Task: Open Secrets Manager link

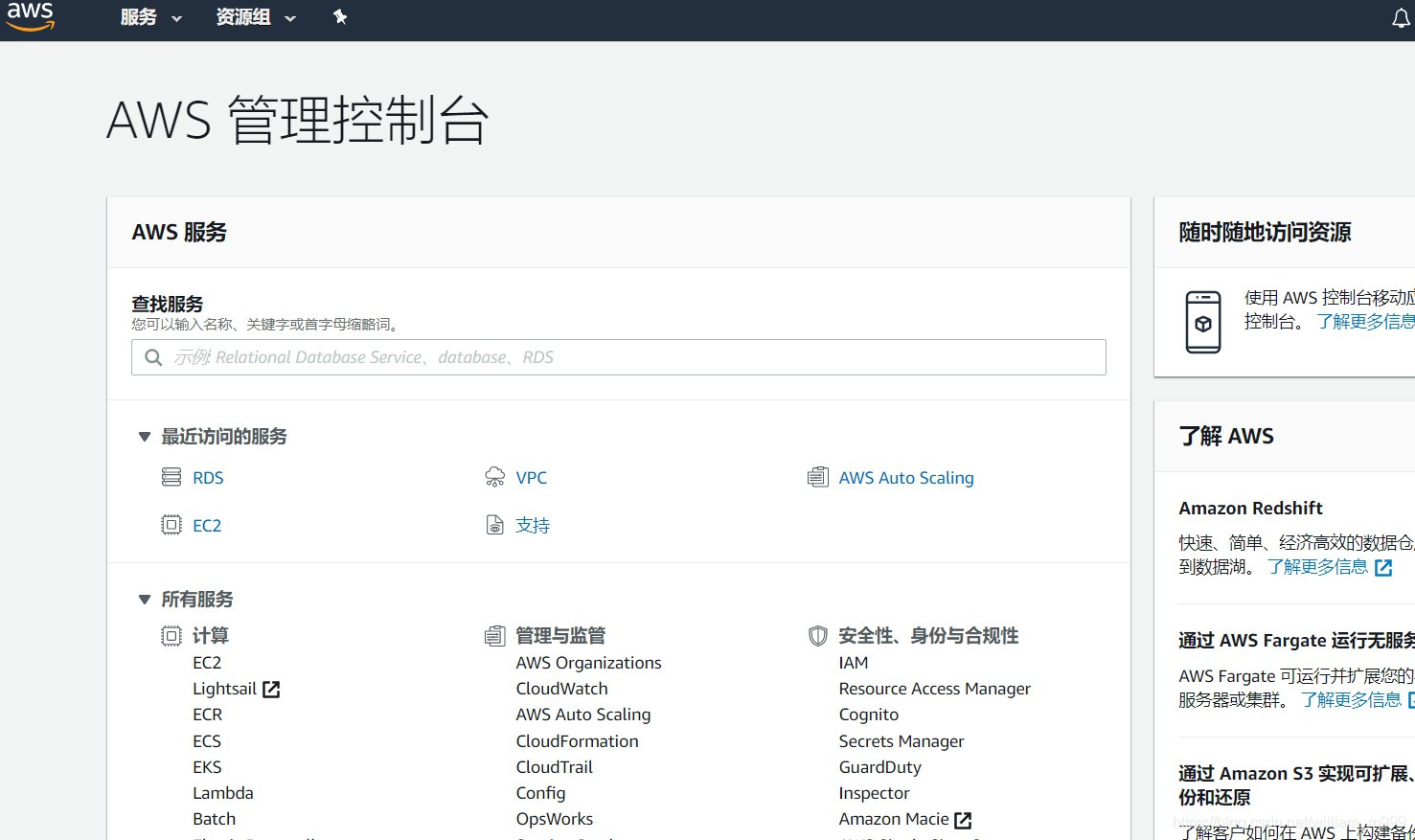Action: click(x=901, y=741)
